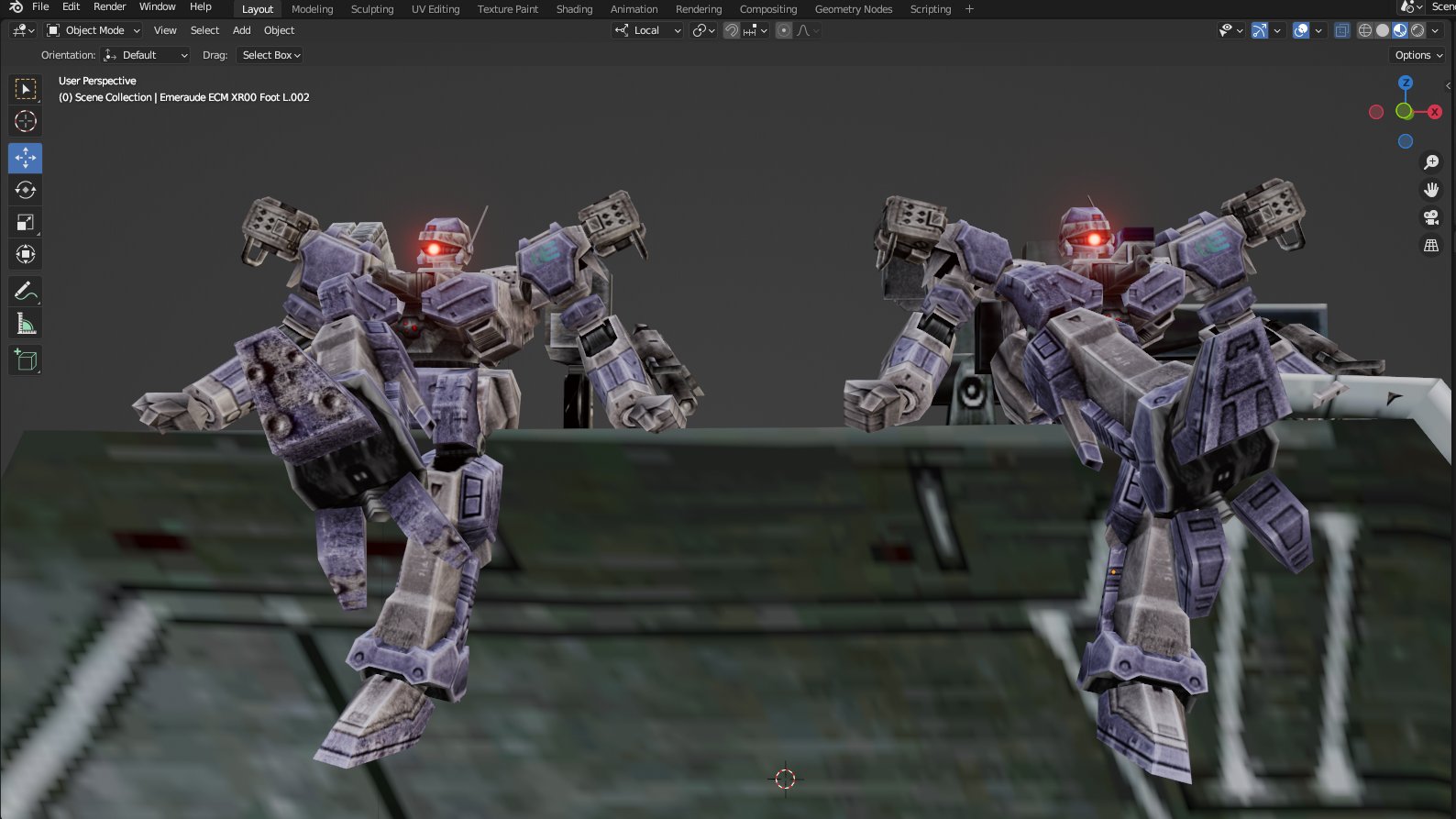This screenshot has width=1456, height=819.
Task: Click the negative X axis gizmo dot
Action: coord(1376,112)
